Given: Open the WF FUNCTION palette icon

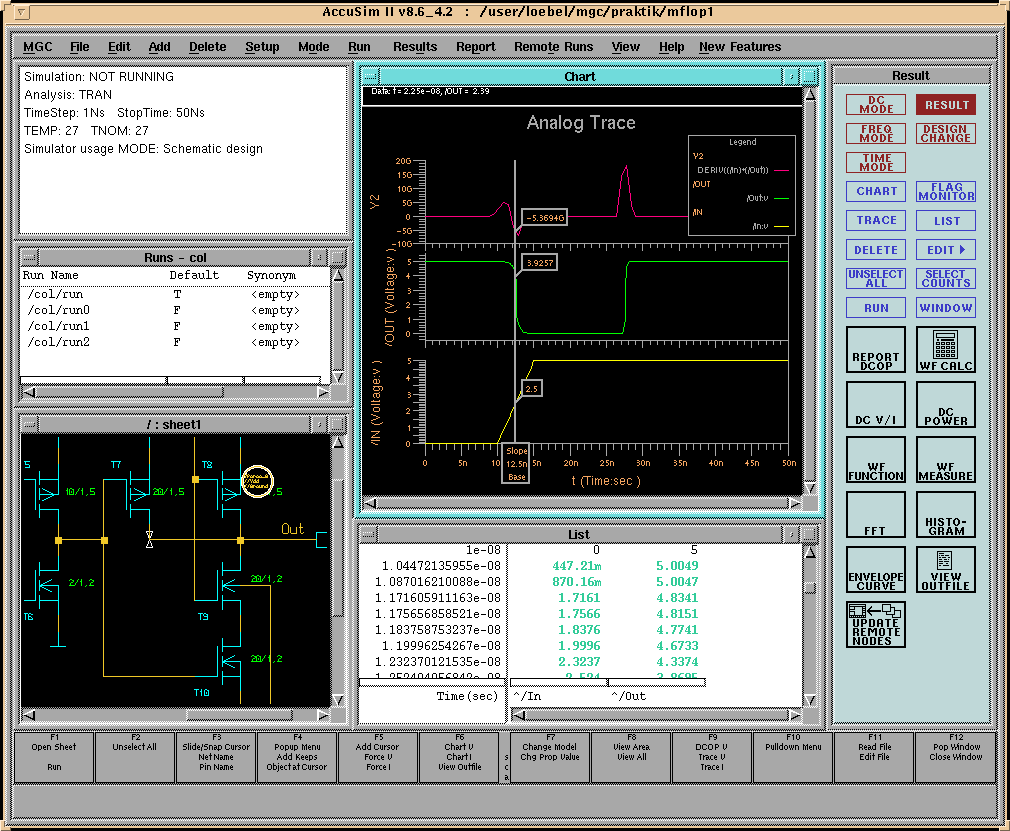Looking at the screenshot, I should [875, 459].
